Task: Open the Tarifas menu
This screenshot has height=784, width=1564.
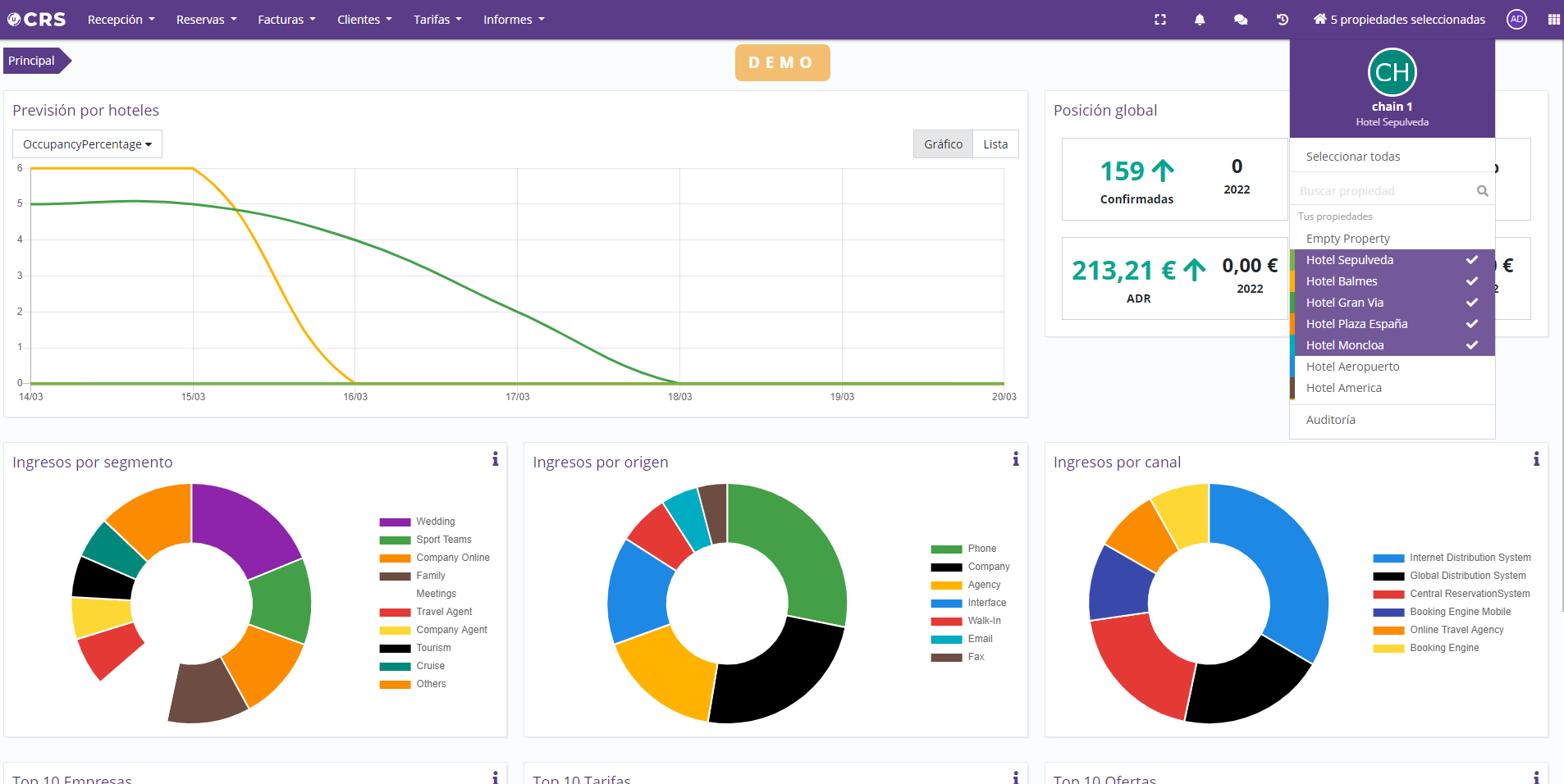Action: pyautogui.click(x=437, y=20)
